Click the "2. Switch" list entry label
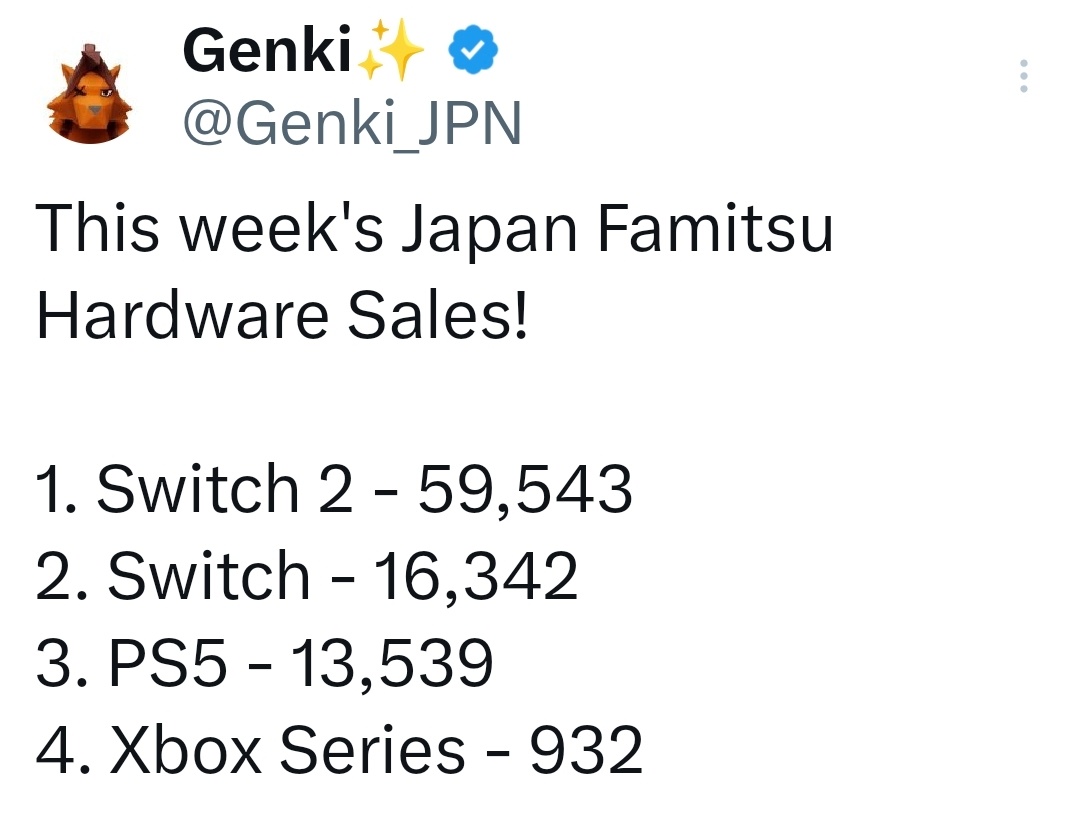 172,577
